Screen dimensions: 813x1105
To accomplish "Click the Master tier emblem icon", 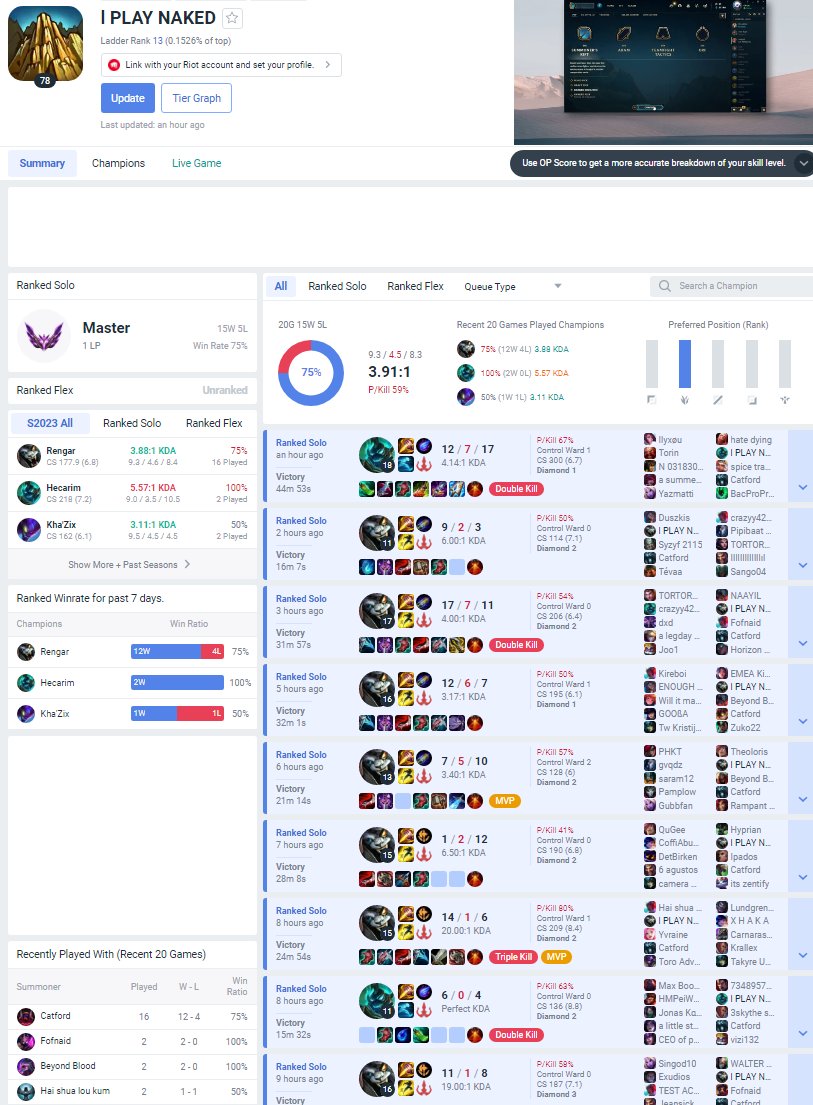I will point(44,336).
